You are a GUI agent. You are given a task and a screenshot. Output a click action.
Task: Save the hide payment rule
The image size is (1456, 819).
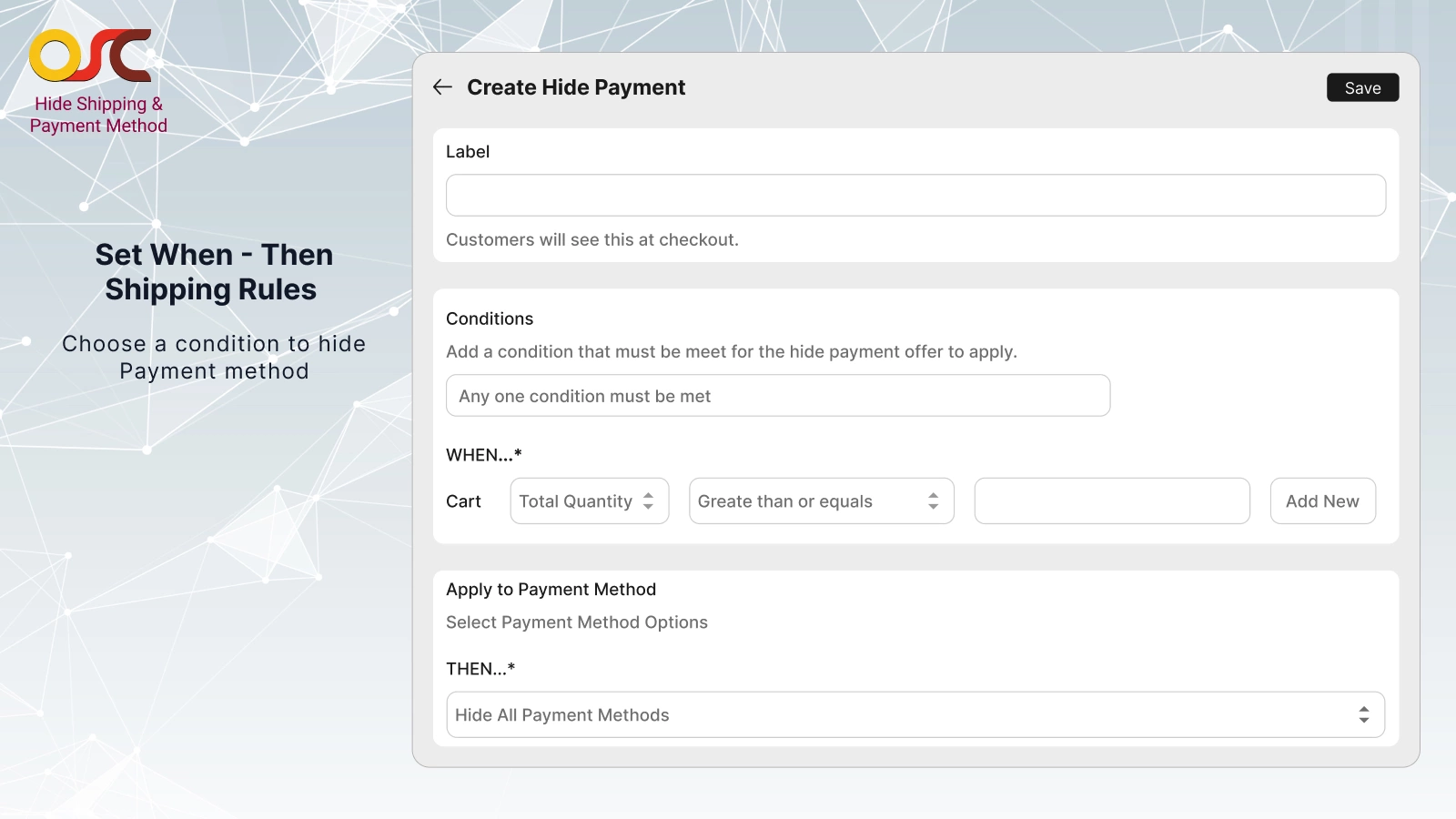[x=1362, y=87]
